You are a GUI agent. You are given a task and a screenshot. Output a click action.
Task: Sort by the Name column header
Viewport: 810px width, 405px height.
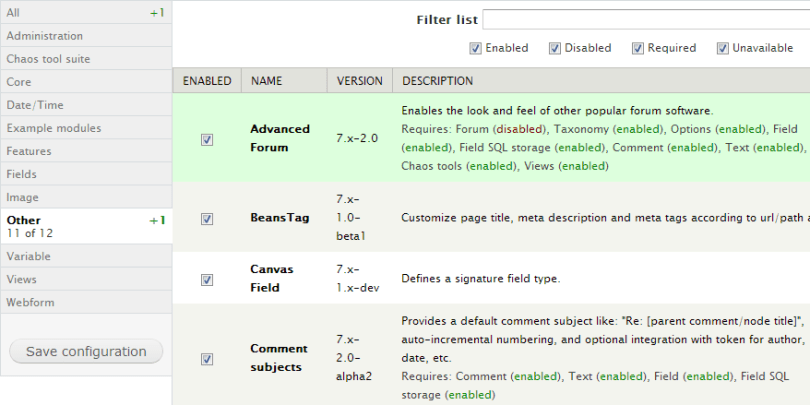(266, 81)
